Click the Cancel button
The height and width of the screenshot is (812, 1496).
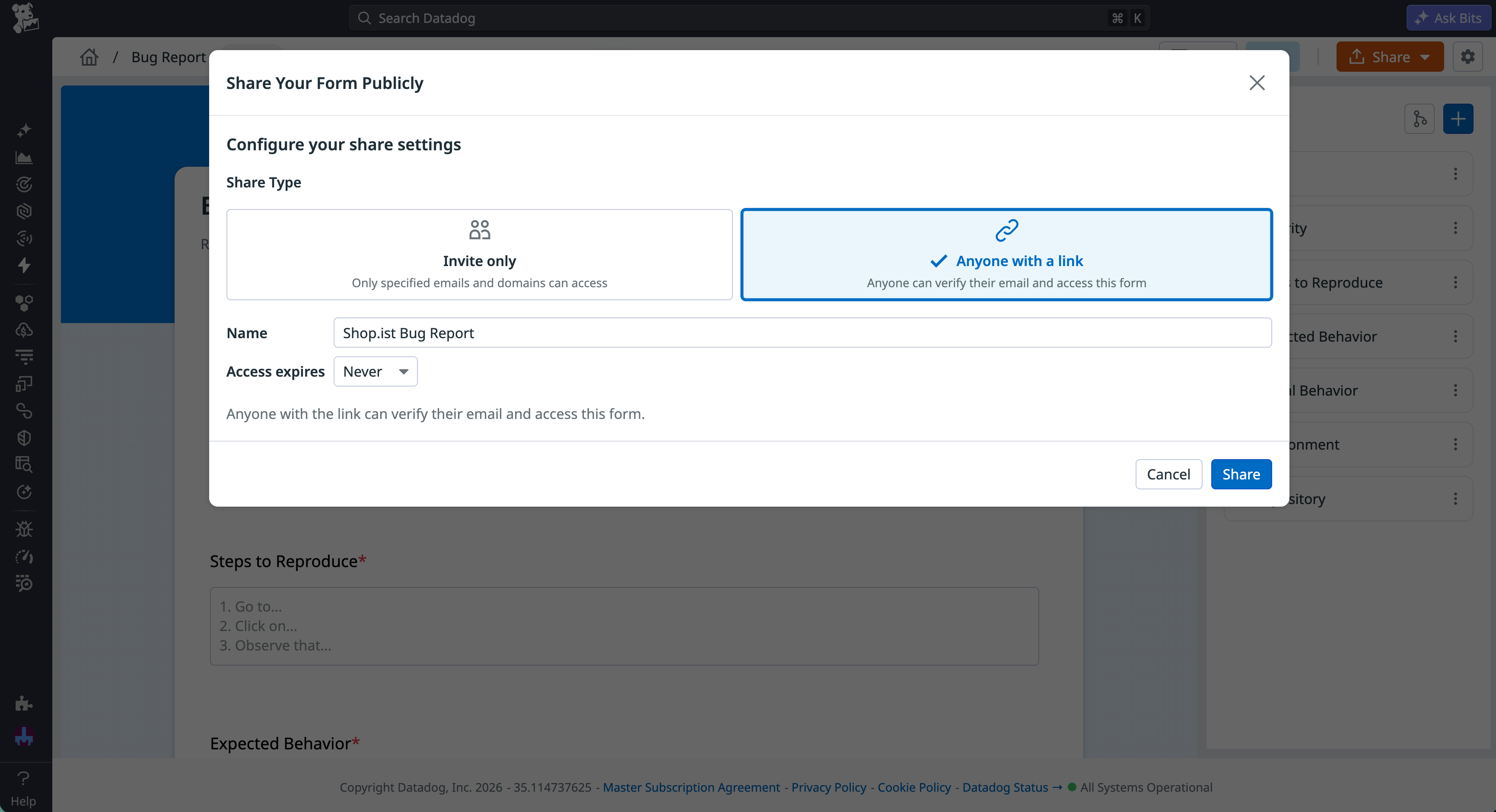click(x=1168, y=474)
